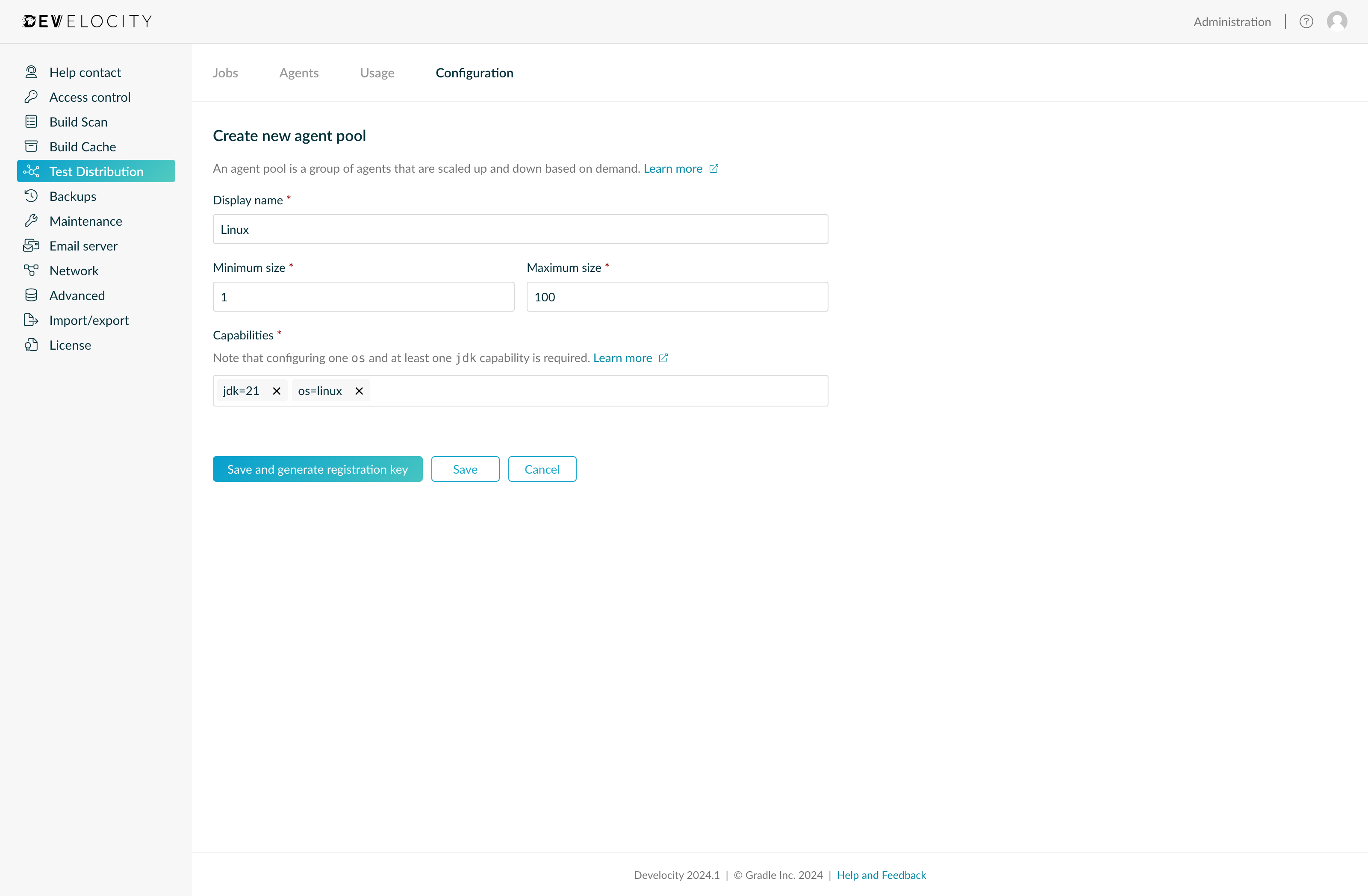Image resolution: width=1368 pixels, height=896 pixels.
Task: Open the Import/export section
Action: click(88, 320)
